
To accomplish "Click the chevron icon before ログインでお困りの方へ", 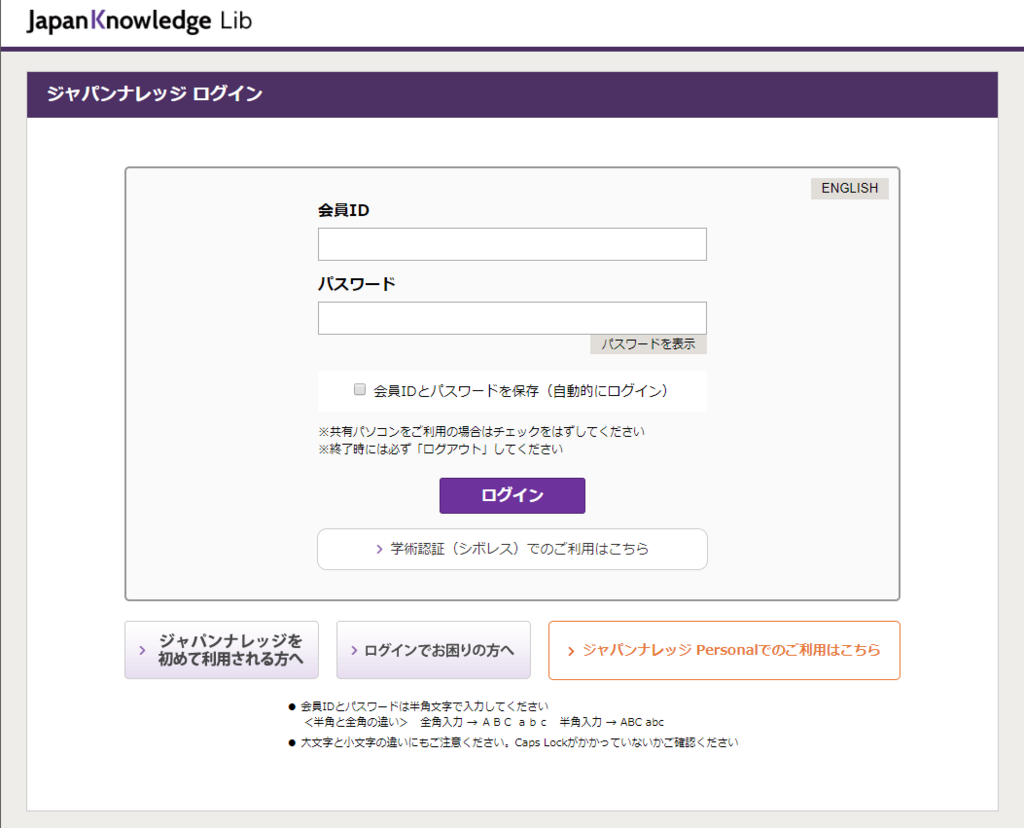I will pos(354,650).
